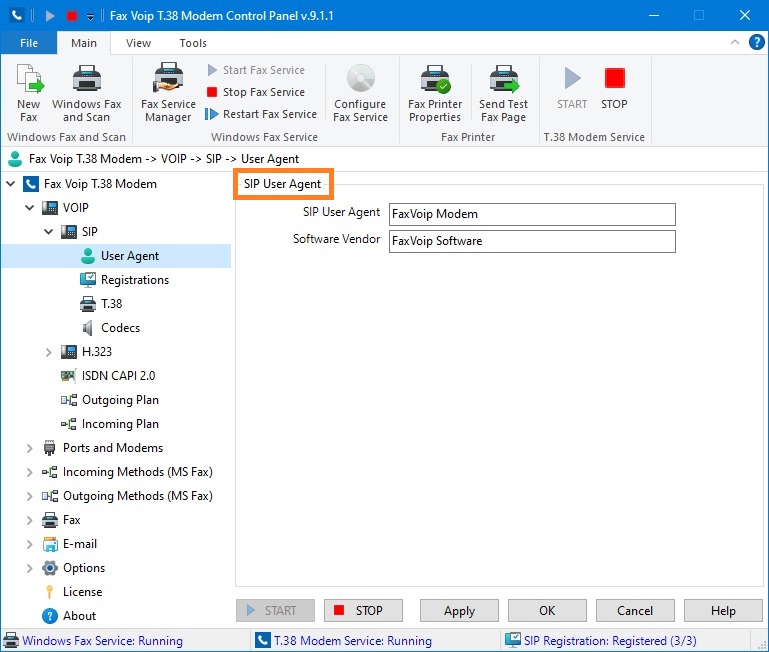The image size is (769, 652).
Task: Expand the H.323 tree node
Action: [49, 352]
